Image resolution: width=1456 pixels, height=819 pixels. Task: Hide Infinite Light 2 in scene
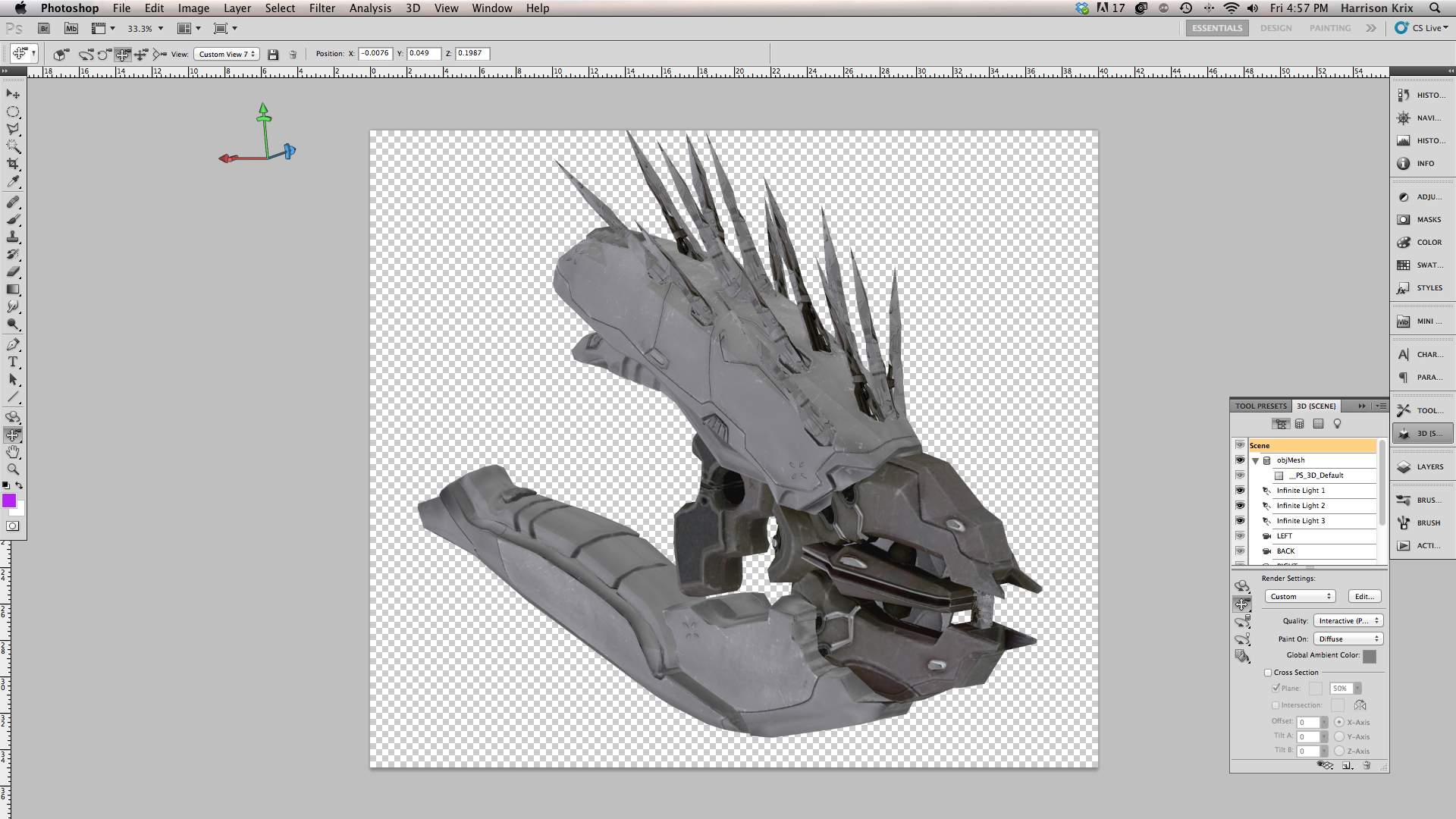[x=1240, y=506]
